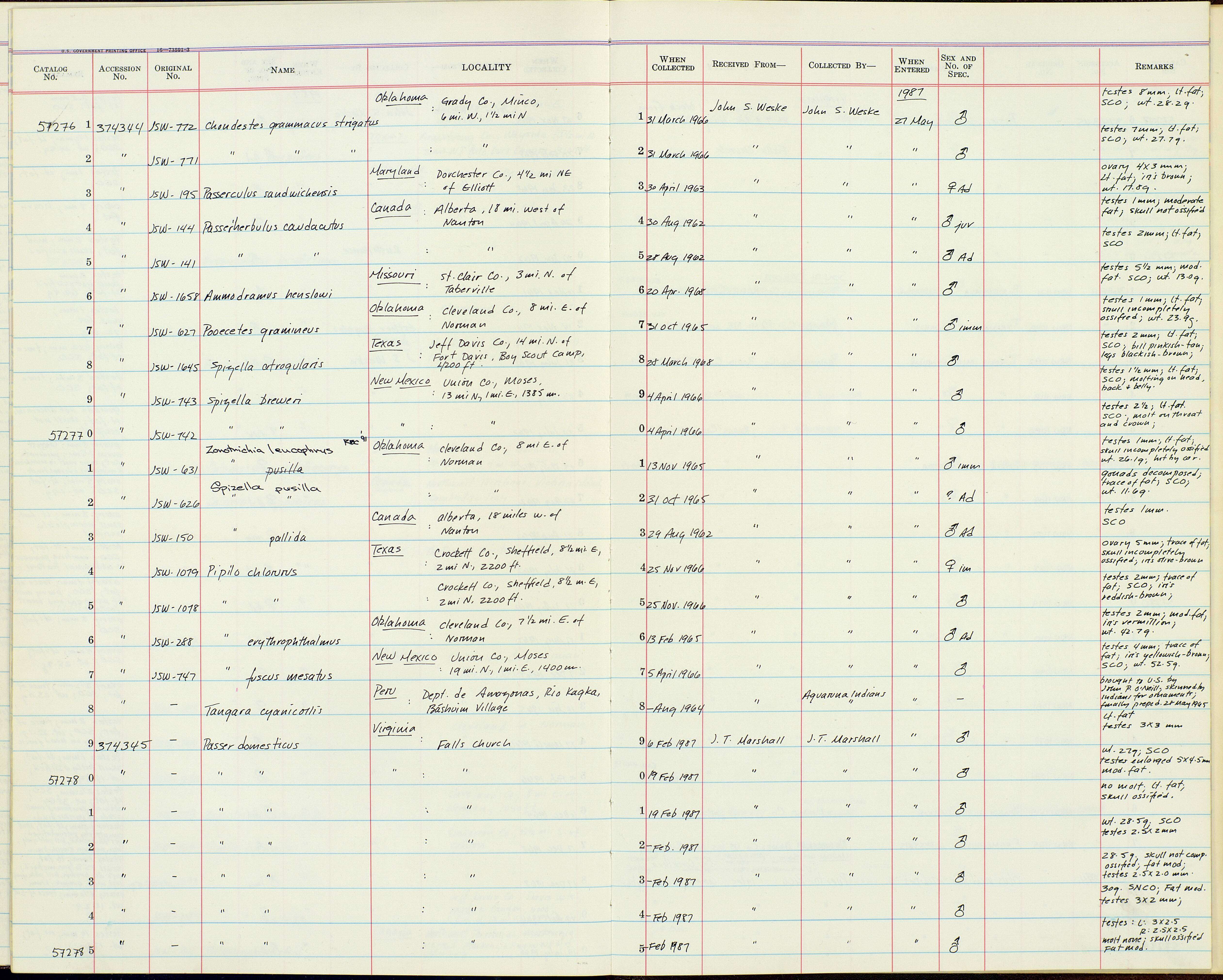Viewport: 1223px width, 980px height.
Task: Click the 'Collected By—' column header
Action: point(842,65)
